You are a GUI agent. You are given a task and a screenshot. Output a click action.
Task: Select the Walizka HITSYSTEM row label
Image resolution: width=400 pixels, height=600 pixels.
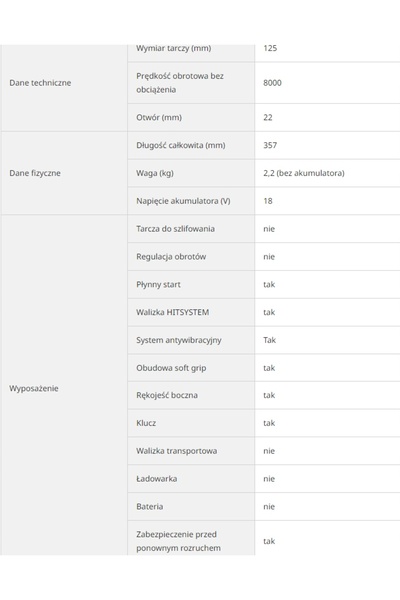click(173, 312)
